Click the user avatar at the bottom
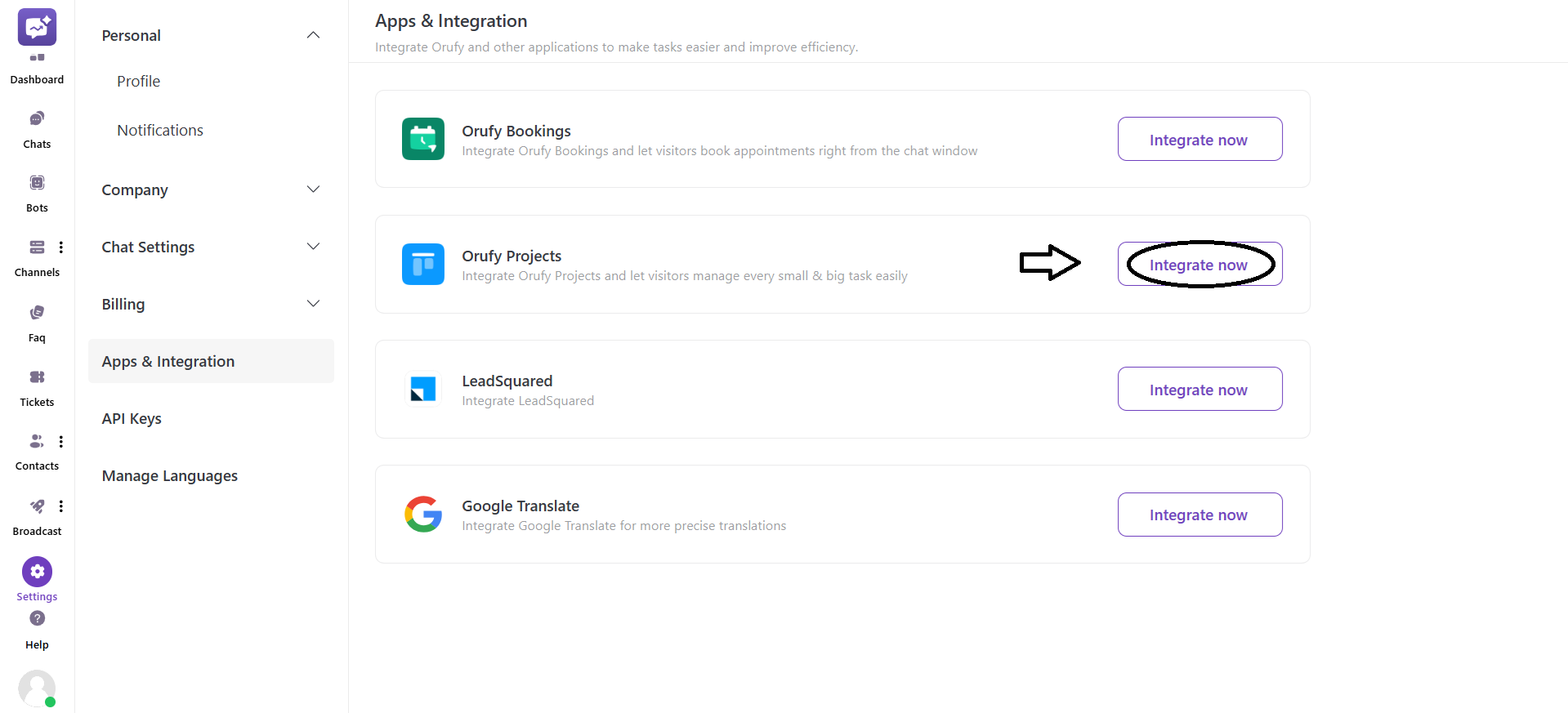 (37, 688)
